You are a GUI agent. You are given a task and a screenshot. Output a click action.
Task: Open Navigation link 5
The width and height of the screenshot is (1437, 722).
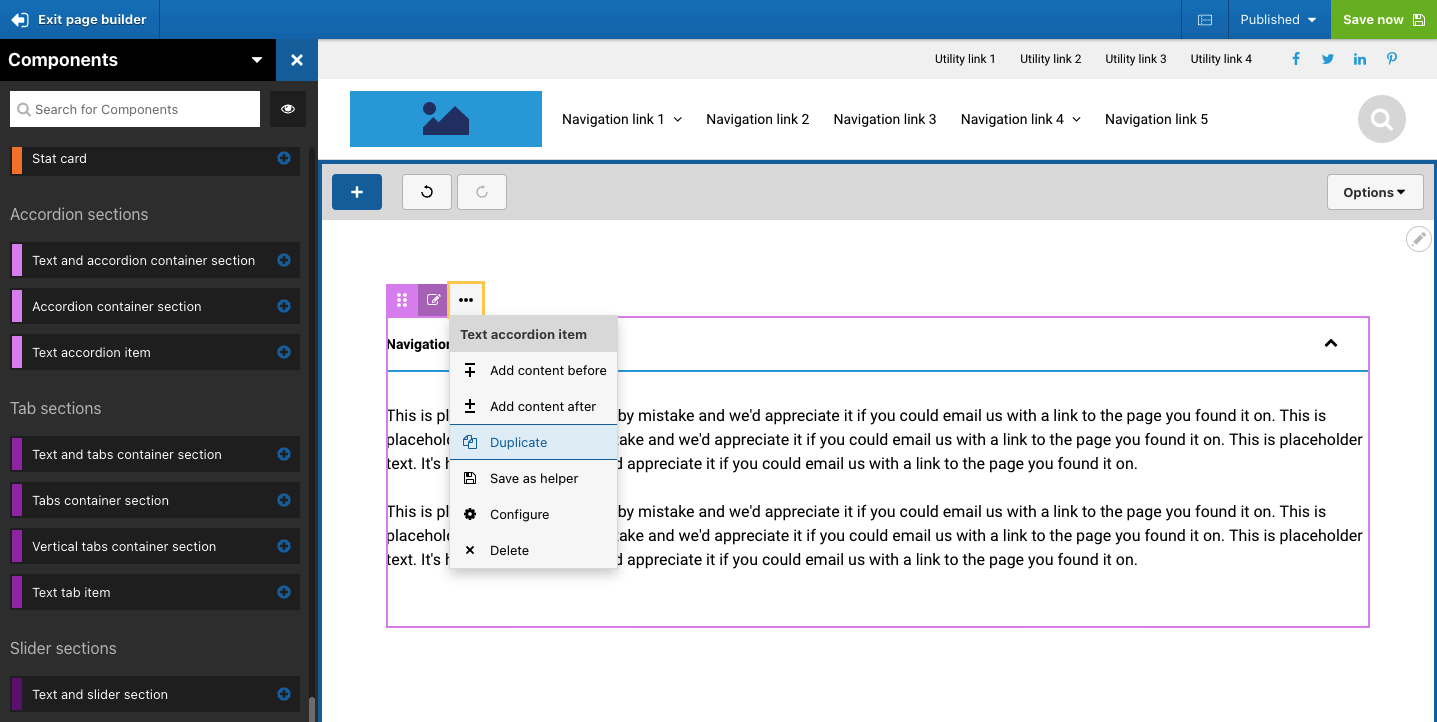click(1156, 119)
